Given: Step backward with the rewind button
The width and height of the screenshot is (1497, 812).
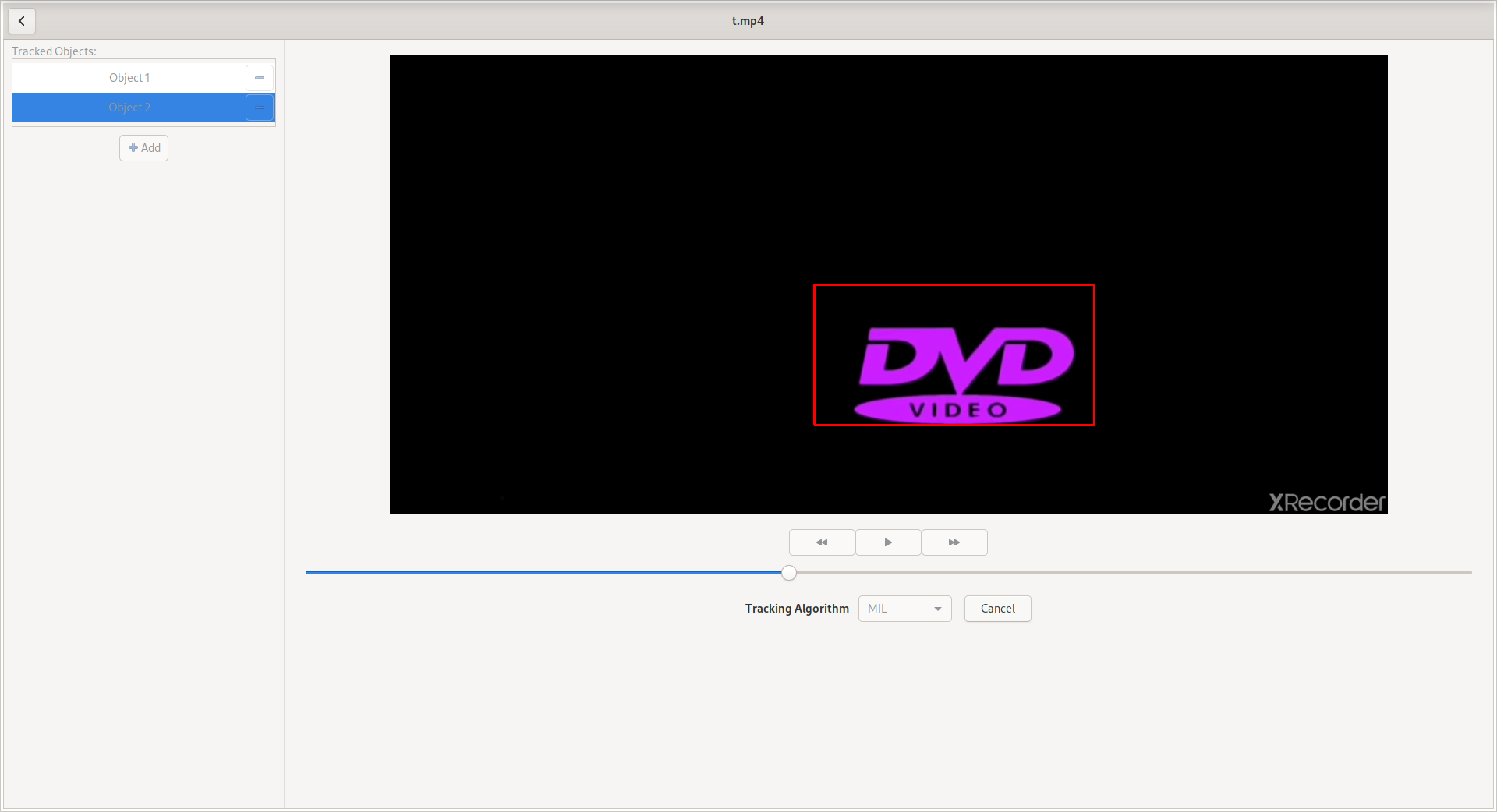Looking at the screenshot, I should (x=822, y=542).
